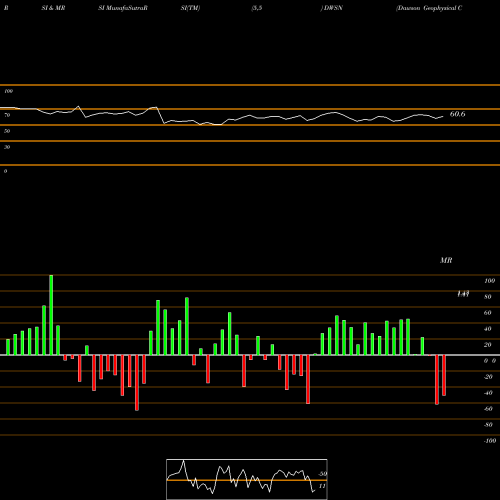Click the DWSN ticker text in header

333,8
